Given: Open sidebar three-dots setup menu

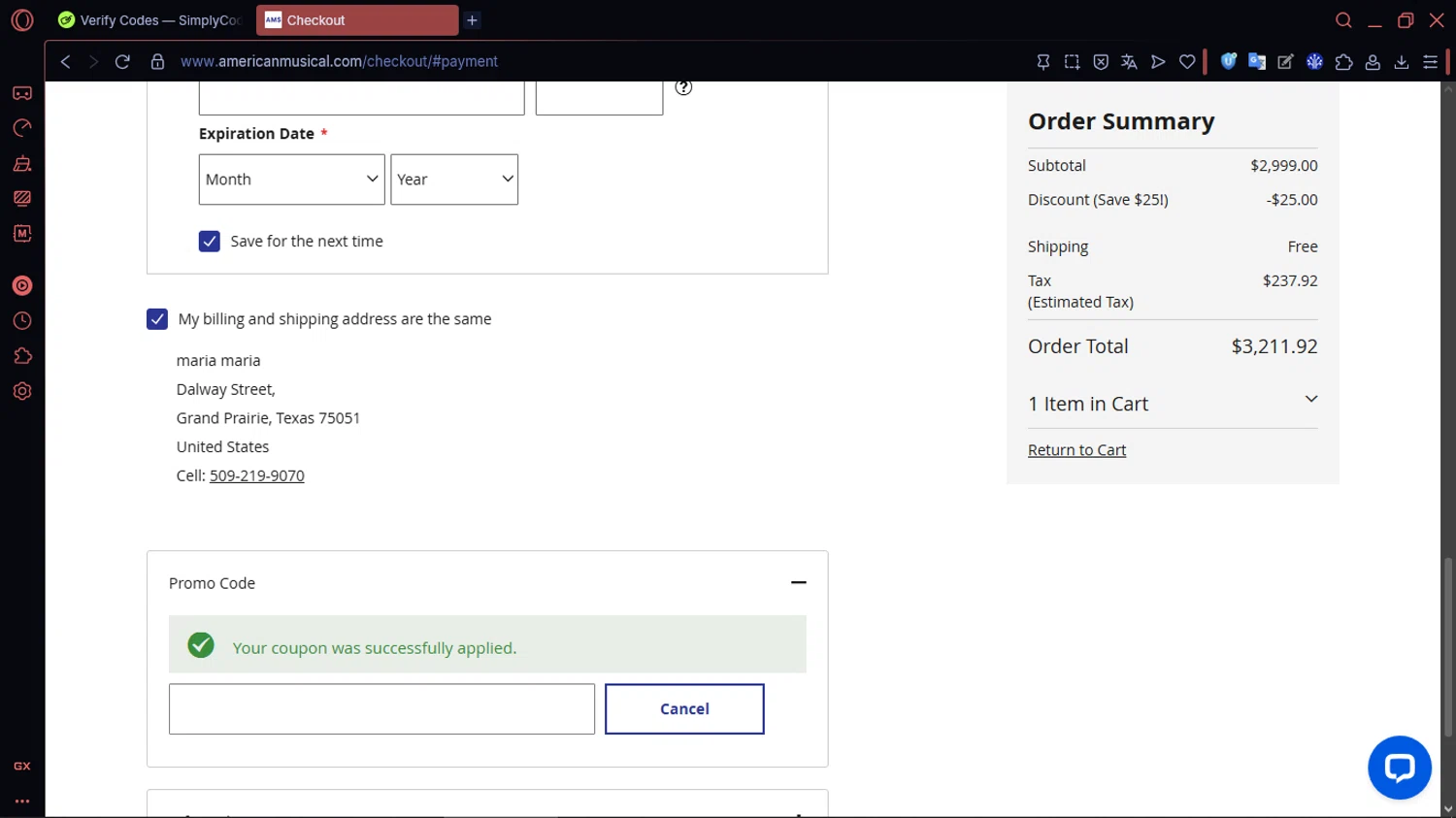Looking at the screenshot, I should [22, 802].
